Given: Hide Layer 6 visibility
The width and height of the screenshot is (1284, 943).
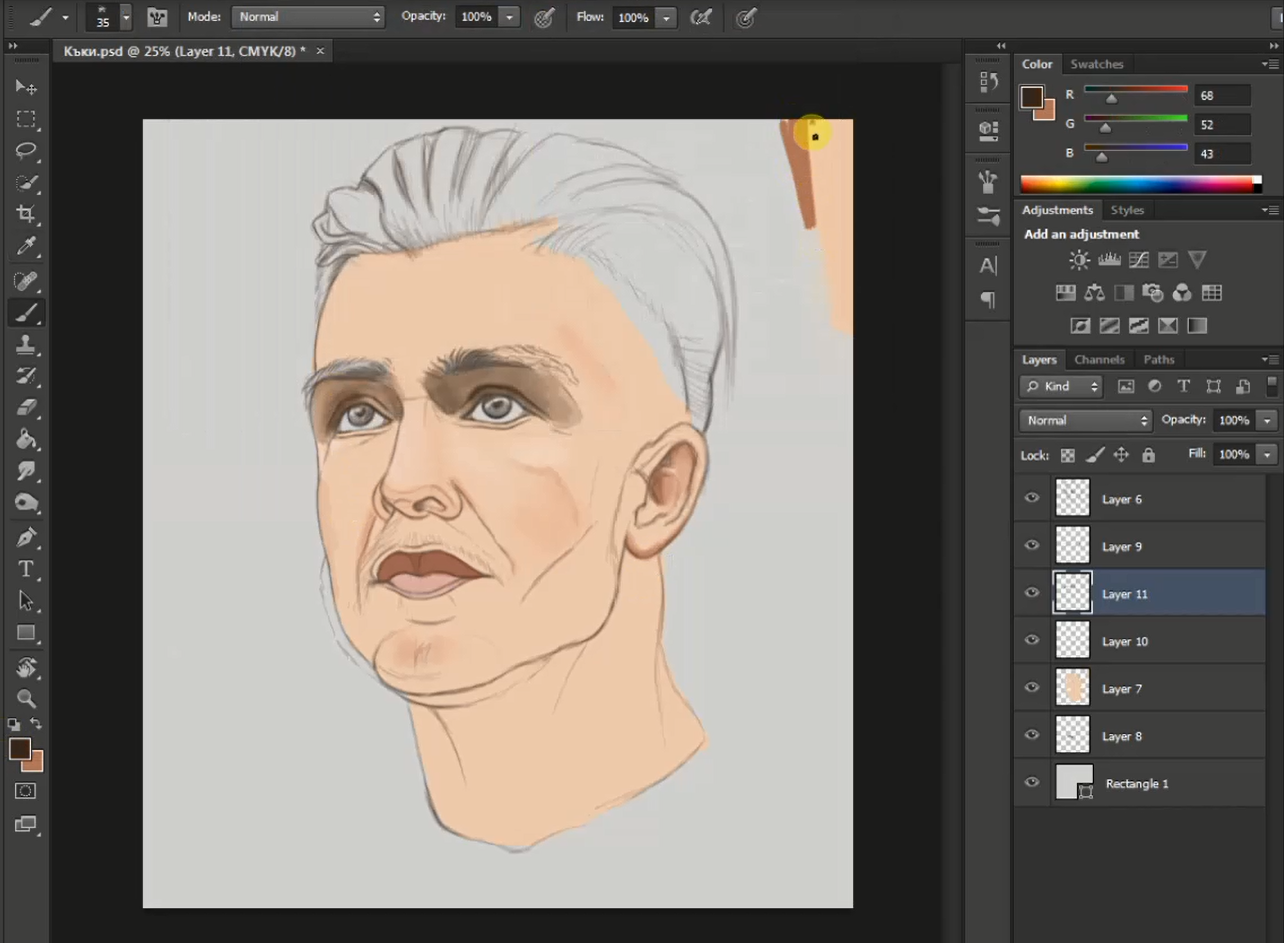Looking at the screenshot, I should tap(1032, 498).
